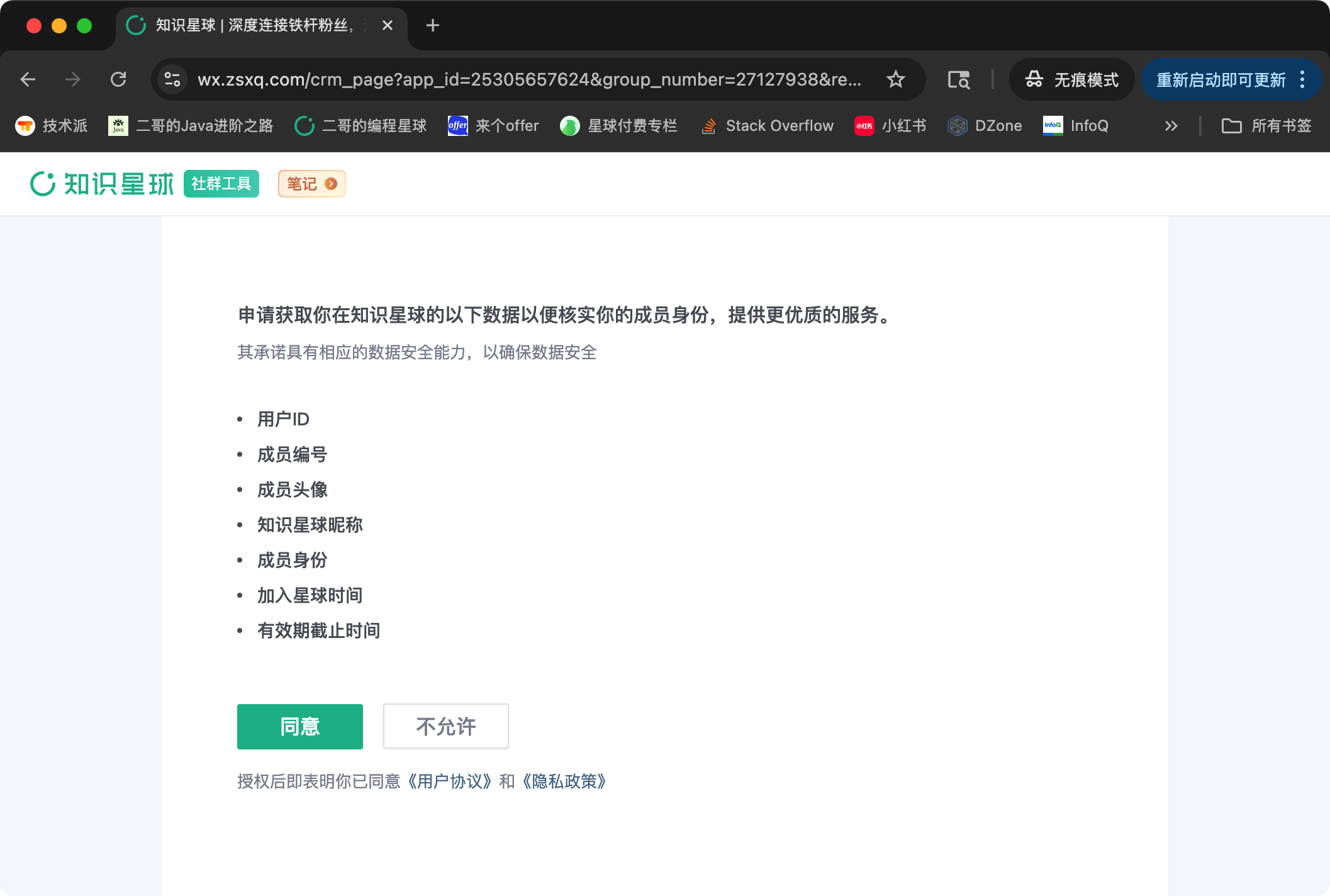This screenshot has width=1330, height=896.
Task: Bookmark this page with the star icon
Action: point(895,79)
